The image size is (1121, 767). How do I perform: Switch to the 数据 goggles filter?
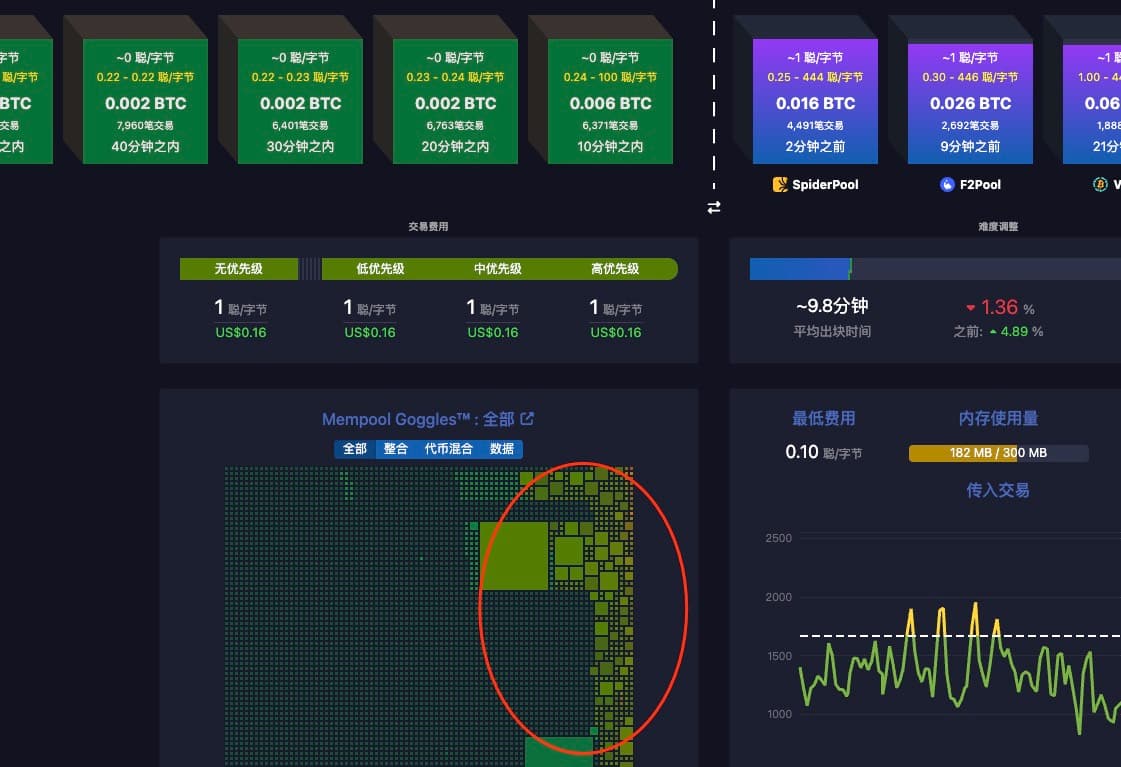tap(502, 449)
